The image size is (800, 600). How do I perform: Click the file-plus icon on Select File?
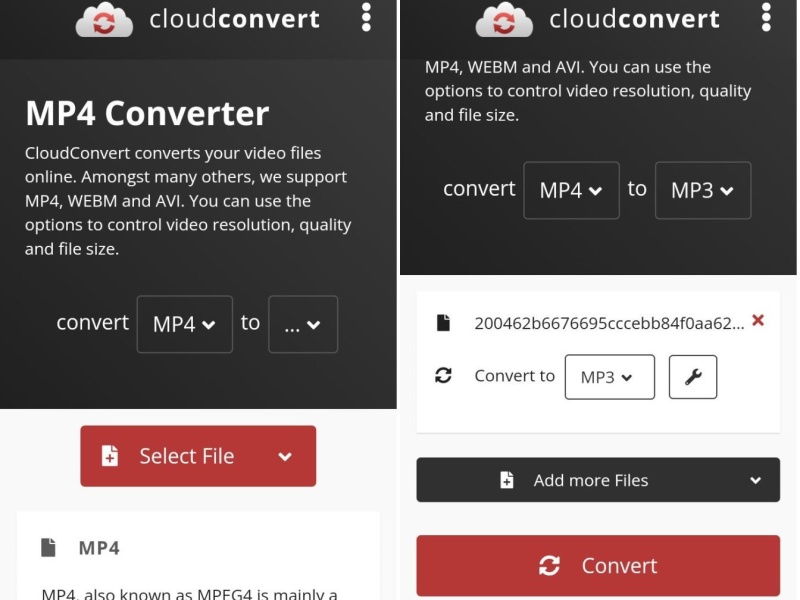point(110,456)
